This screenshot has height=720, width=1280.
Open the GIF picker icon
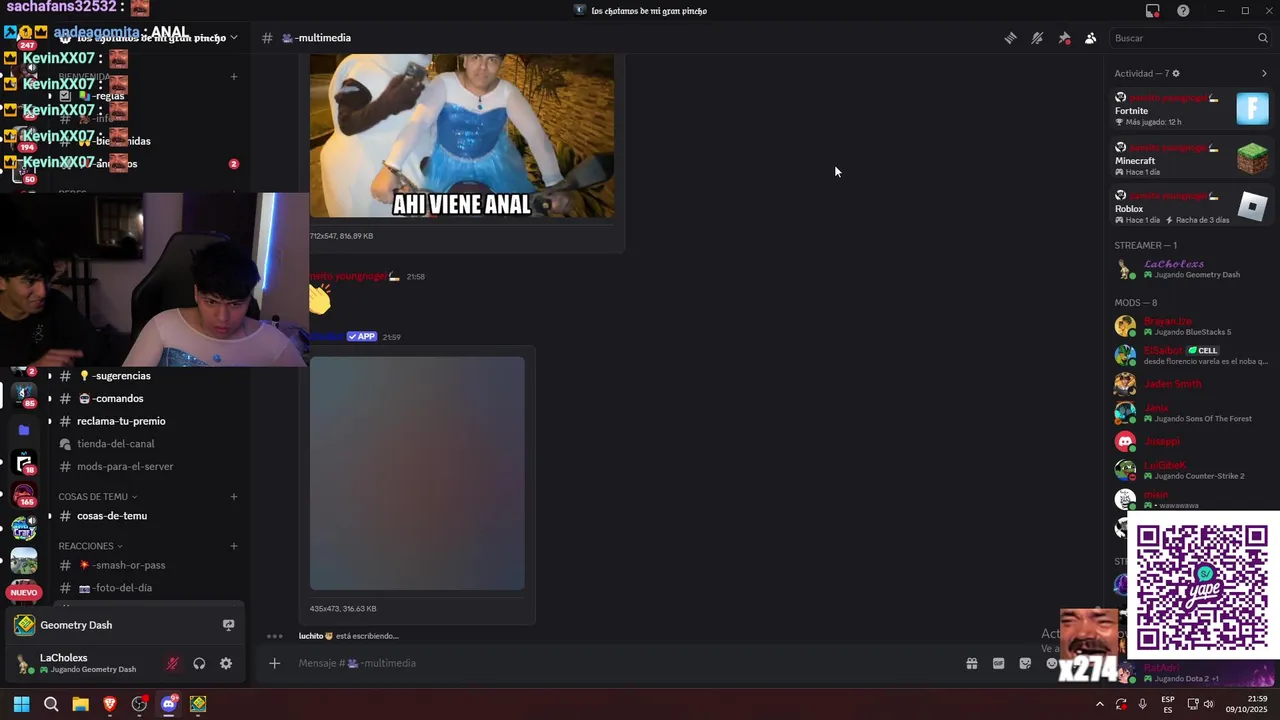[x=998, y=663]
